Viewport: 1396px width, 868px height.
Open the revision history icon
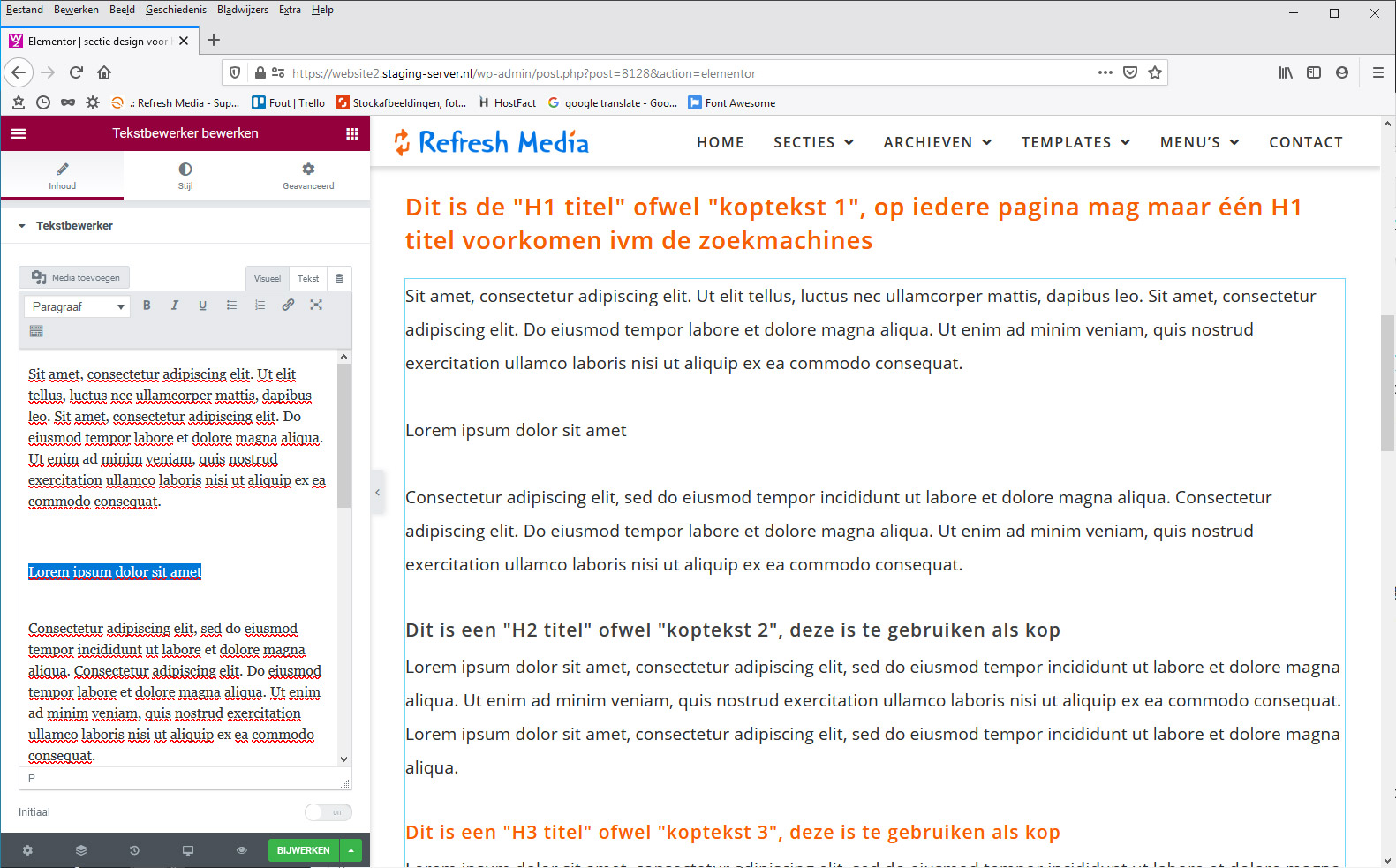click(134, 850)
